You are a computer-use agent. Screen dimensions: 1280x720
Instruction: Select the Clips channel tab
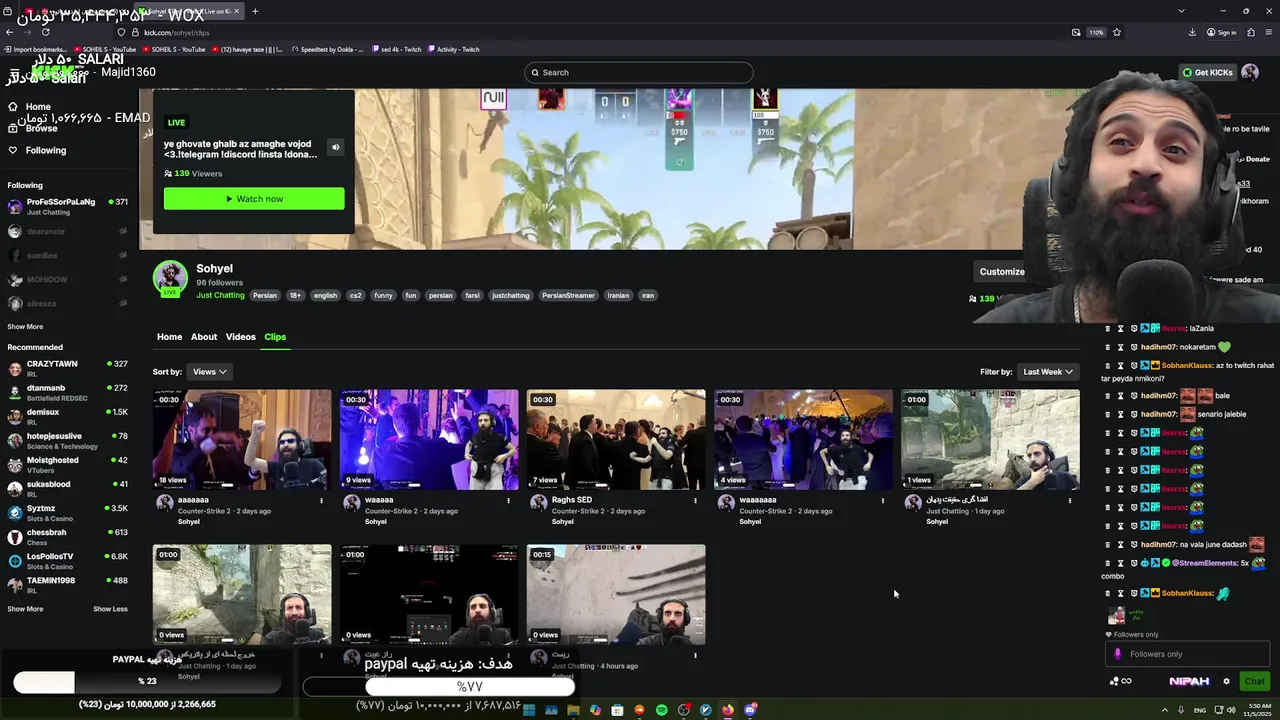tap(275, 337)
